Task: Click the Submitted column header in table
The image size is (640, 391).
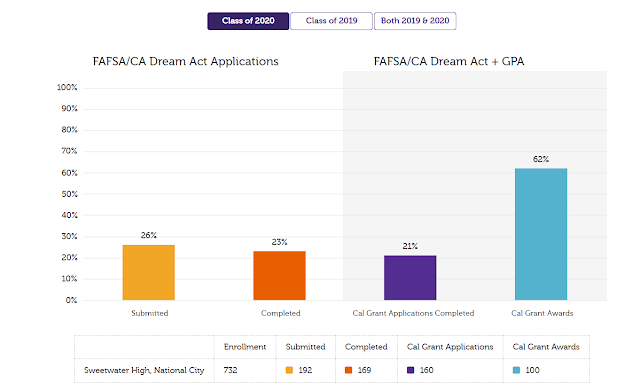Action: coord(305,347)
